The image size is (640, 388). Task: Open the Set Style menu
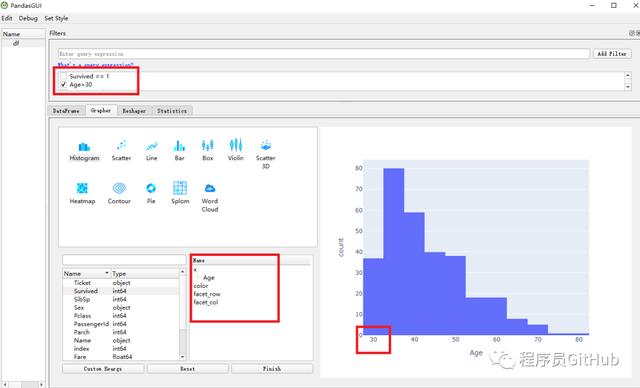tap(56, 18)
